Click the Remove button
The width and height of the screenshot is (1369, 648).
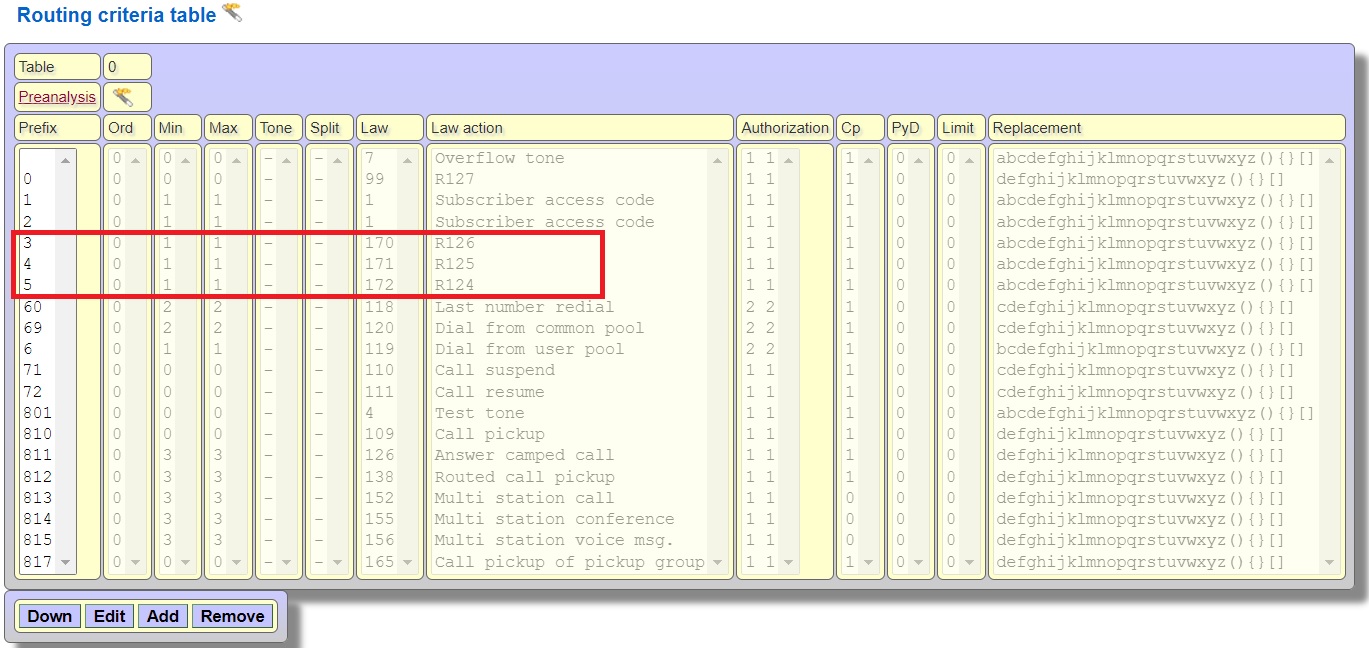click(x=232, y=616)
